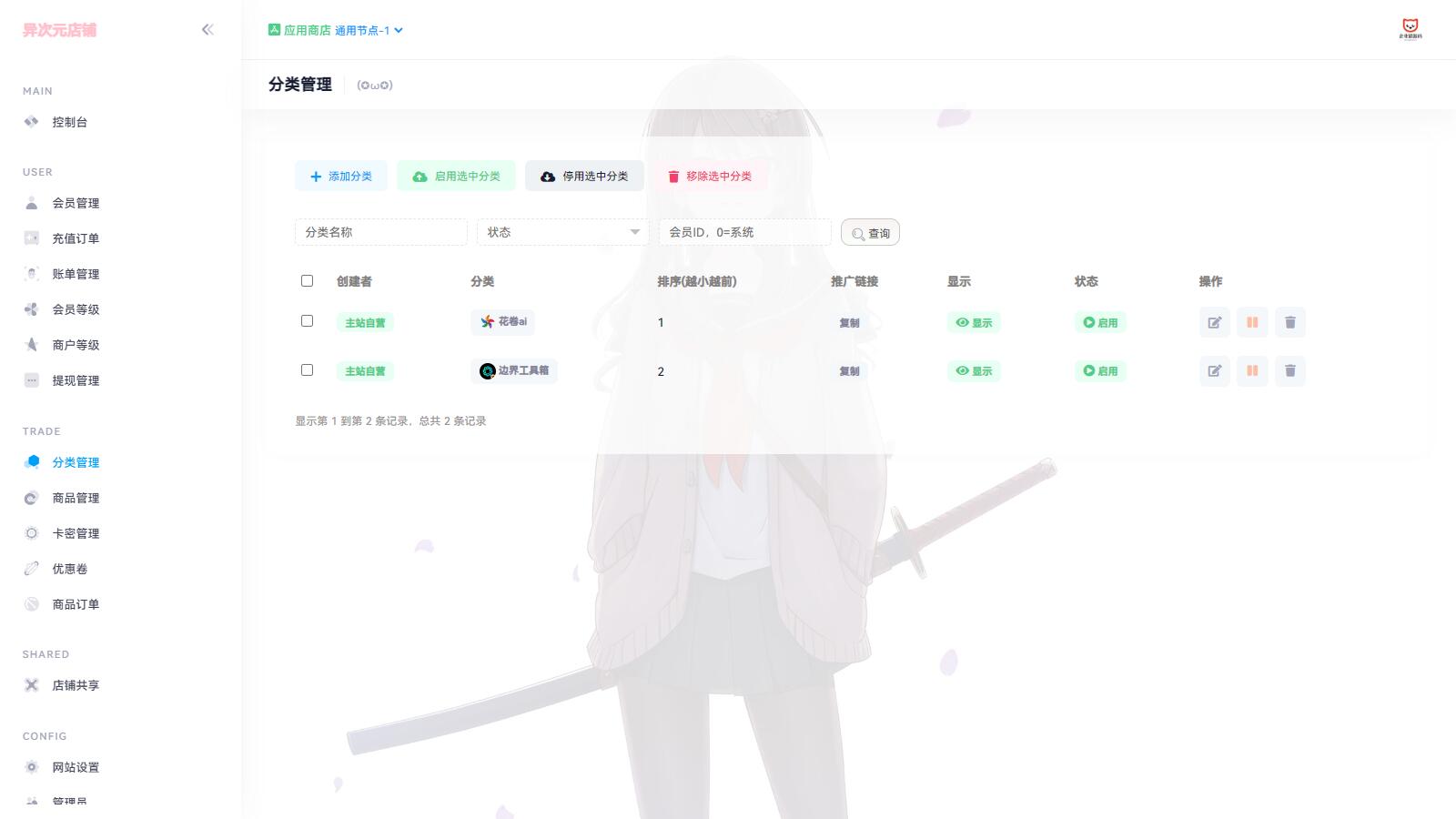Click the 商品订单 sidebar icon
This screenshot has width=1456, height=819.
pos(32,604)
